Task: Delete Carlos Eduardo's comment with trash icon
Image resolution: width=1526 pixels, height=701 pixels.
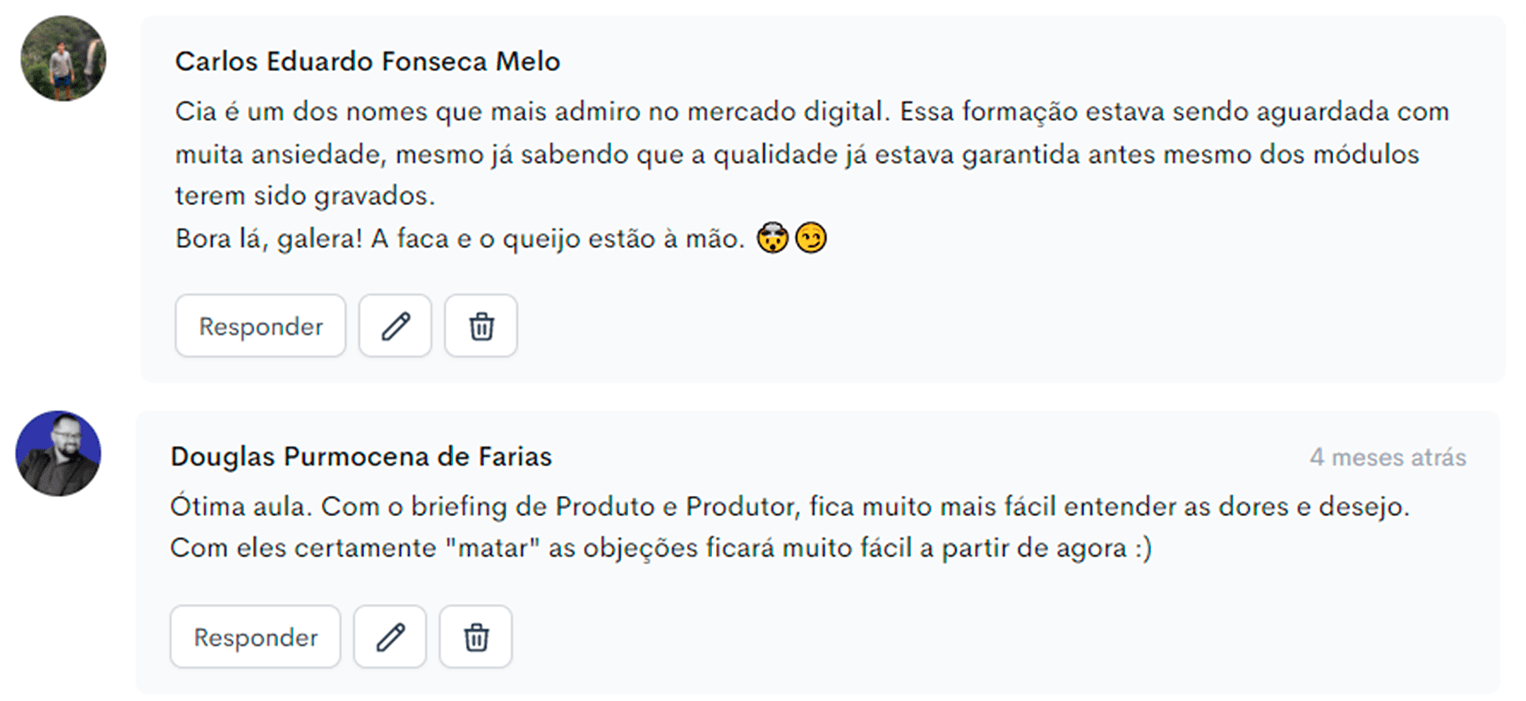Action: pyautogui.click(x=481, y=326)
